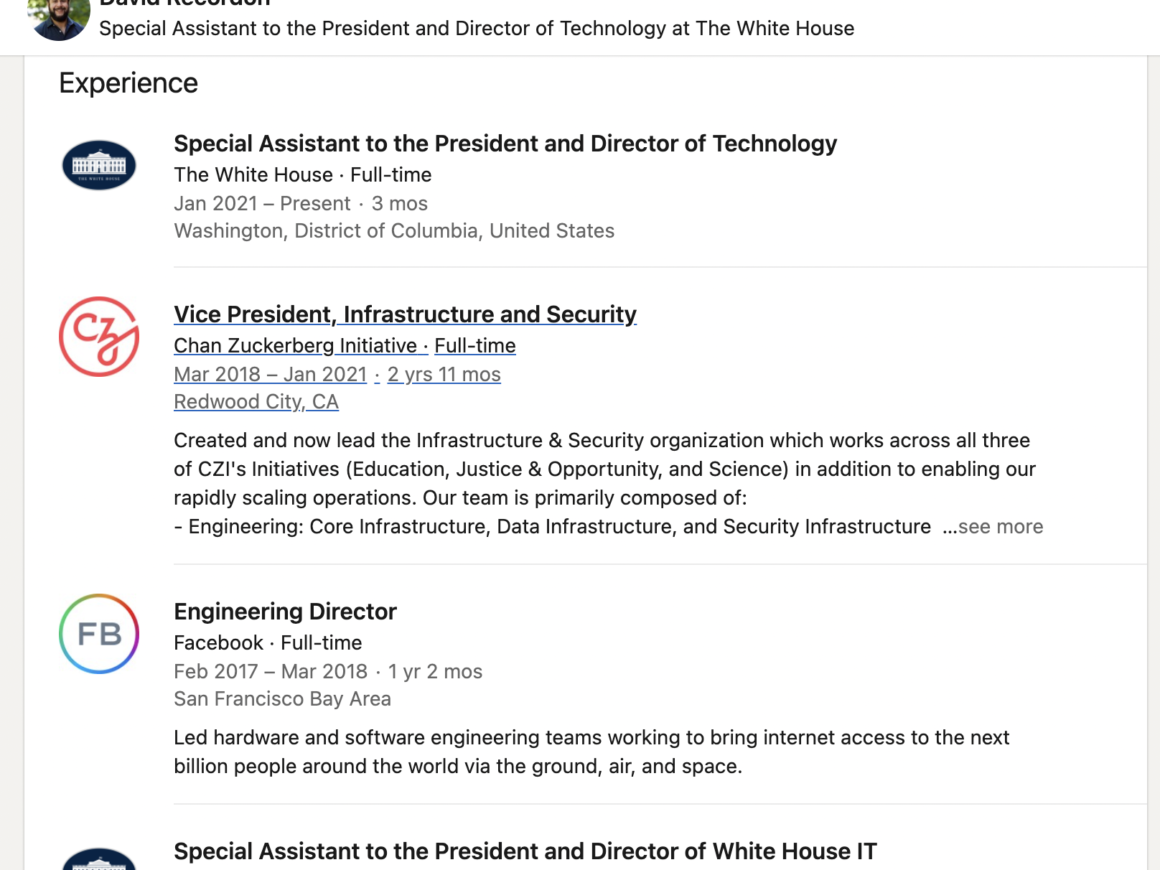The image size is (1160, 870).
Task: Click Special Assistant and Director of Technology title
Action: tap(505, 144)
